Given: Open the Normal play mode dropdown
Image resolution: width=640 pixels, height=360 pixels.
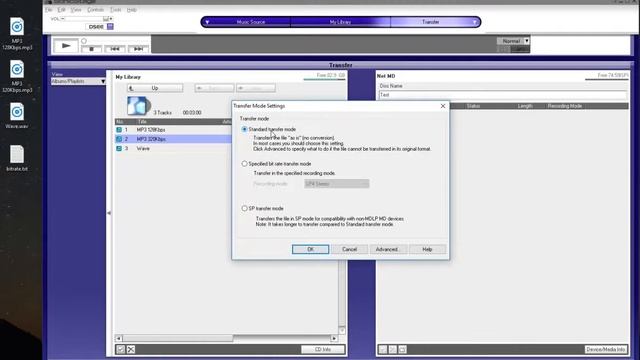Looking at the screenshot, I should point(513,41).
